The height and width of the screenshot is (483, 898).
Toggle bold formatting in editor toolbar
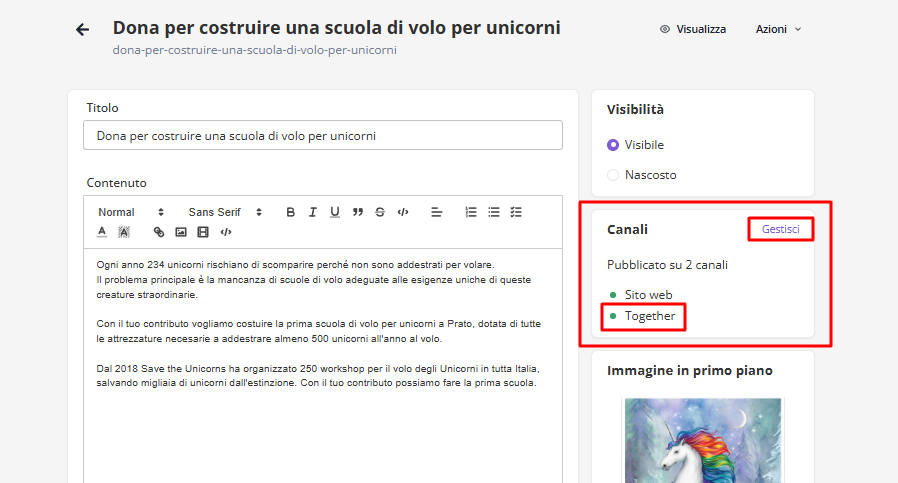[291, 212]
